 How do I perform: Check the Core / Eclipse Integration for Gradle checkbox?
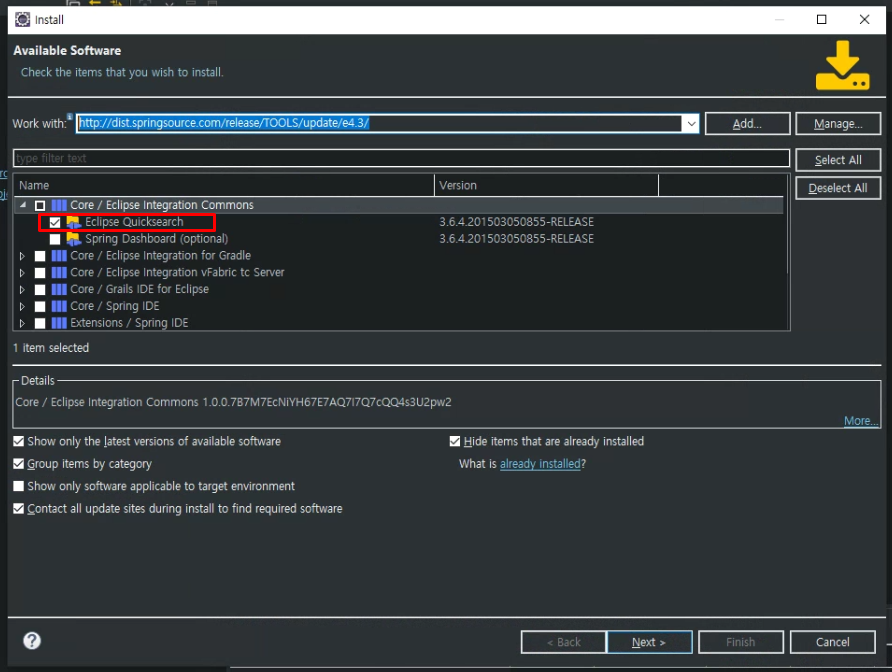(40, 256)
